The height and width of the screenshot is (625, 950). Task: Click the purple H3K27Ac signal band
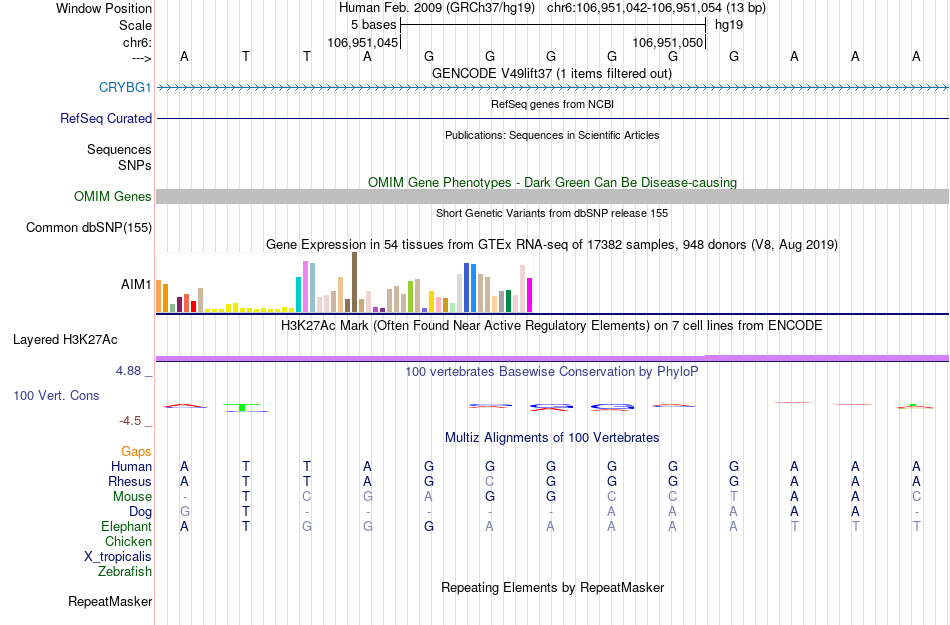552,359
